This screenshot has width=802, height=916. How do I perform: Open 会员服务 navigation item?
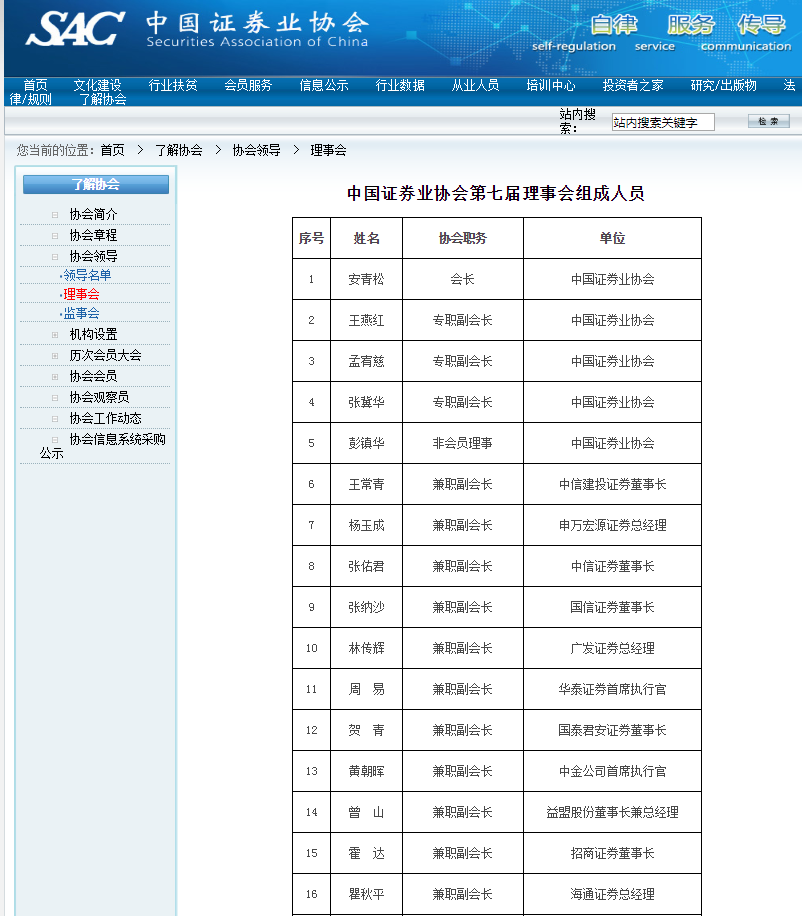[248, 85]
